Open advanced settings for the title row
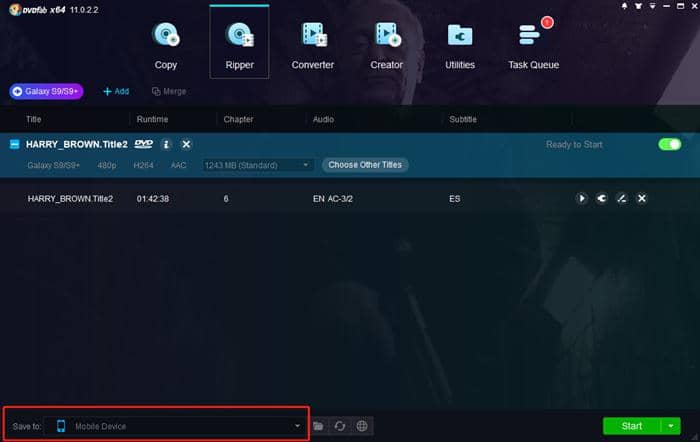The image size is (700, 442). tap(601, 198)
